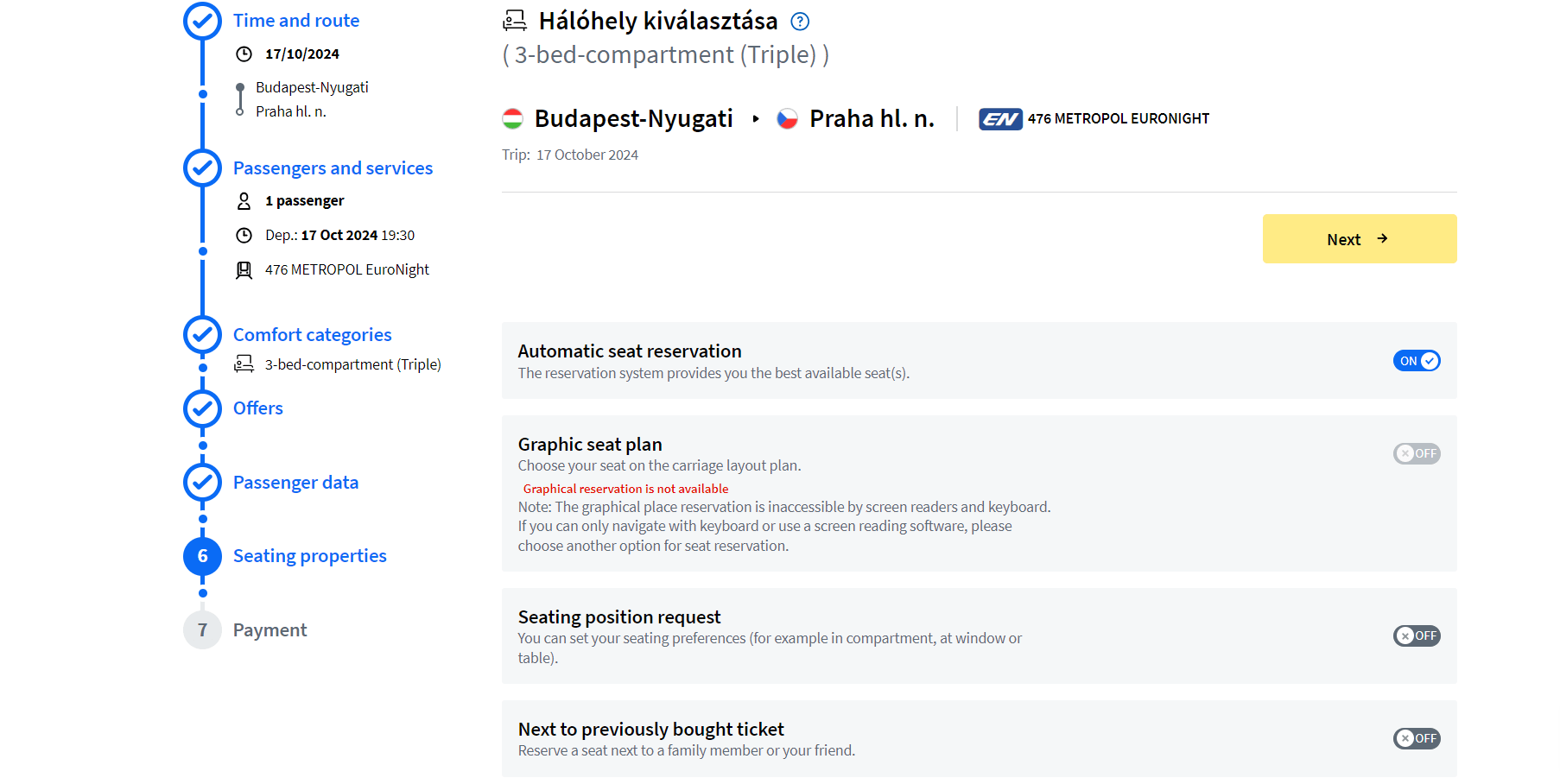The height and width of the screenshot is (784, 1560).
Task: Click the yellow Next button
Action: coord(1360,239)
